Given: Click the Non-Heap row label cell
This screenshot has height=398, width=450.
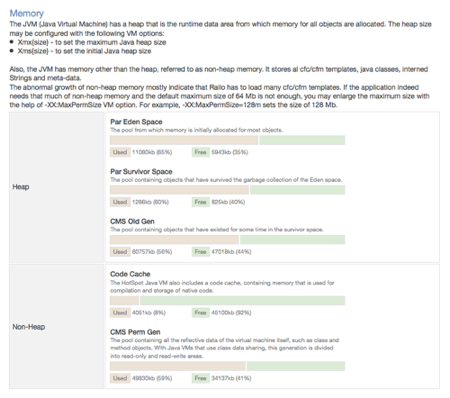Looking at the screenshot, I should pyautogui.click(x=57, y=327).
